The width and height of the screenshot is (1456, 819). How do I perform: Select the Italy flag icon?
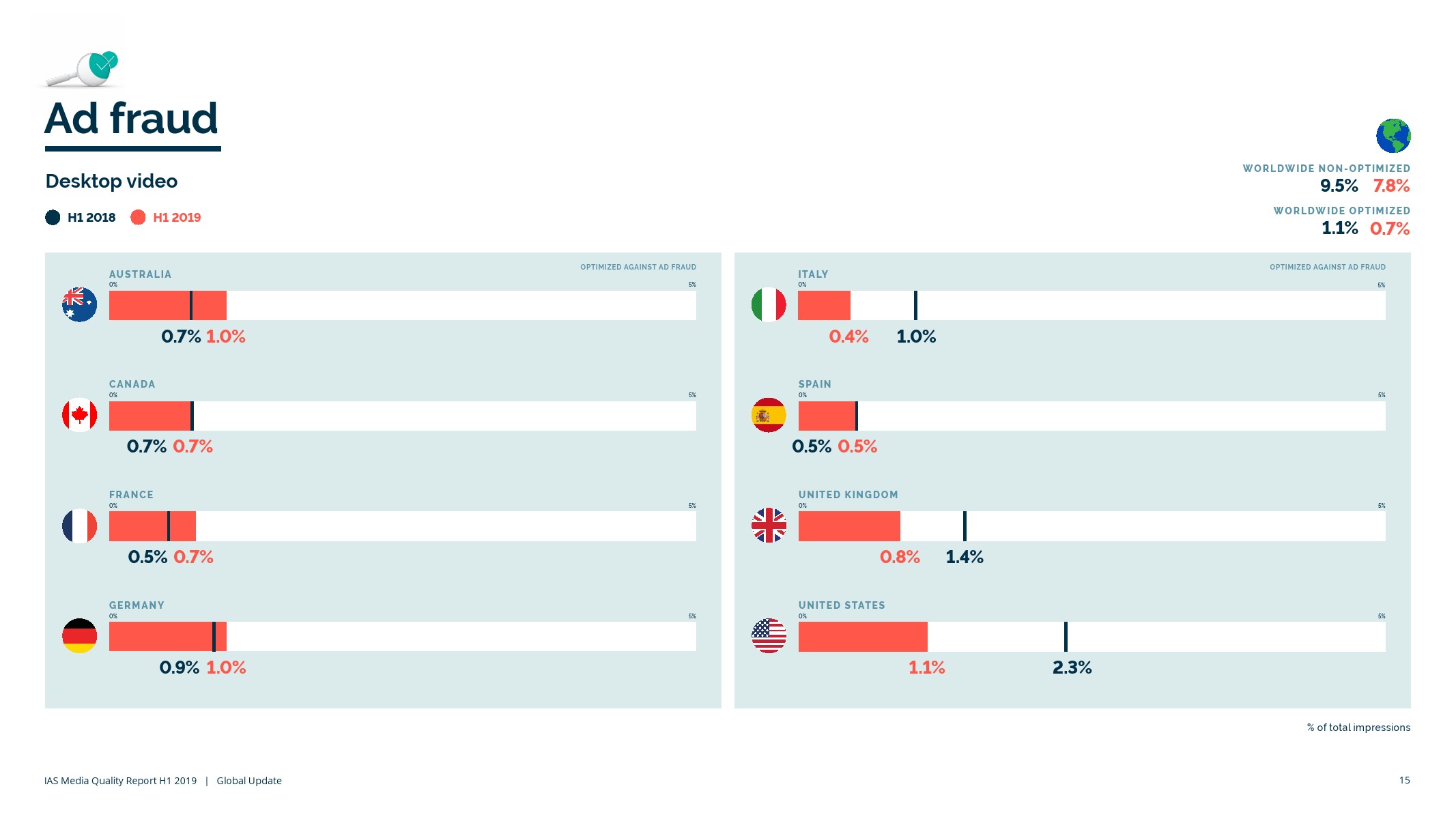point(769,304)
